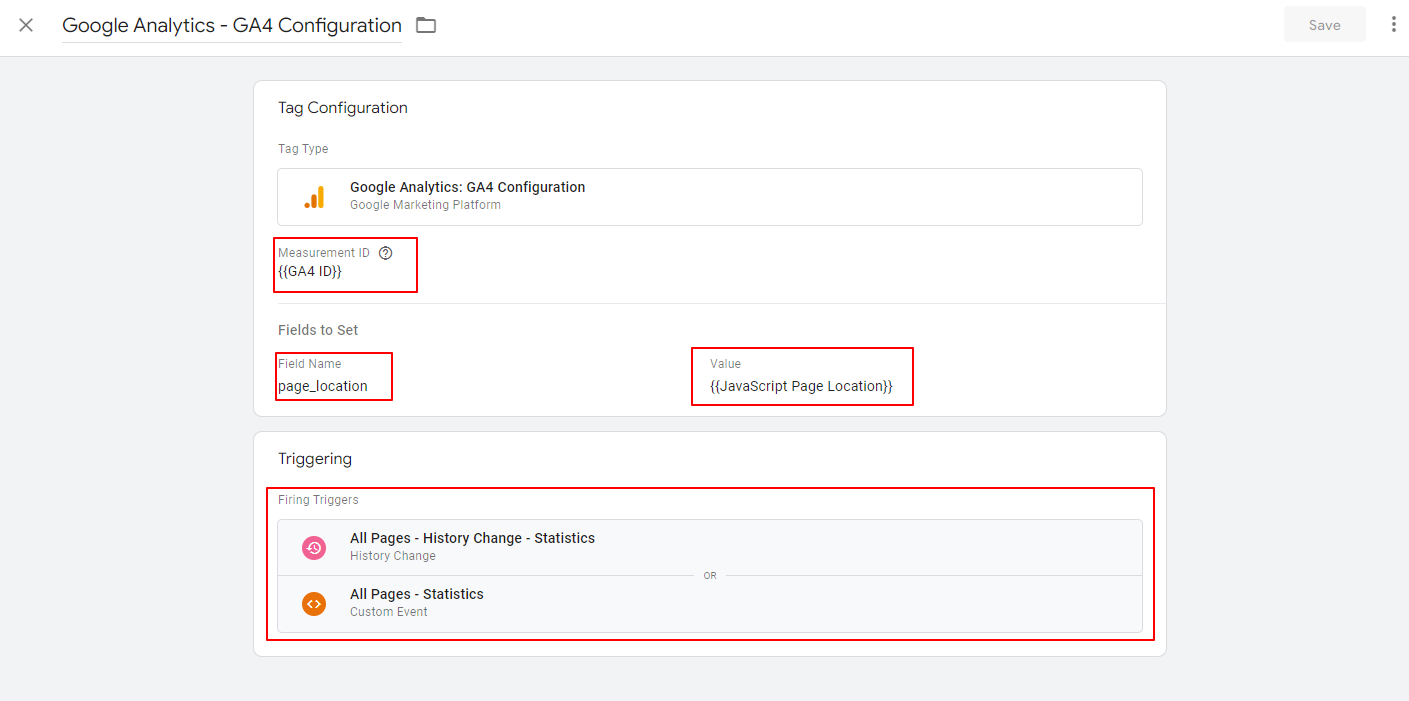Click the Triggering section heading
The height and width of the screenshot is (701, 1409).
315,459
